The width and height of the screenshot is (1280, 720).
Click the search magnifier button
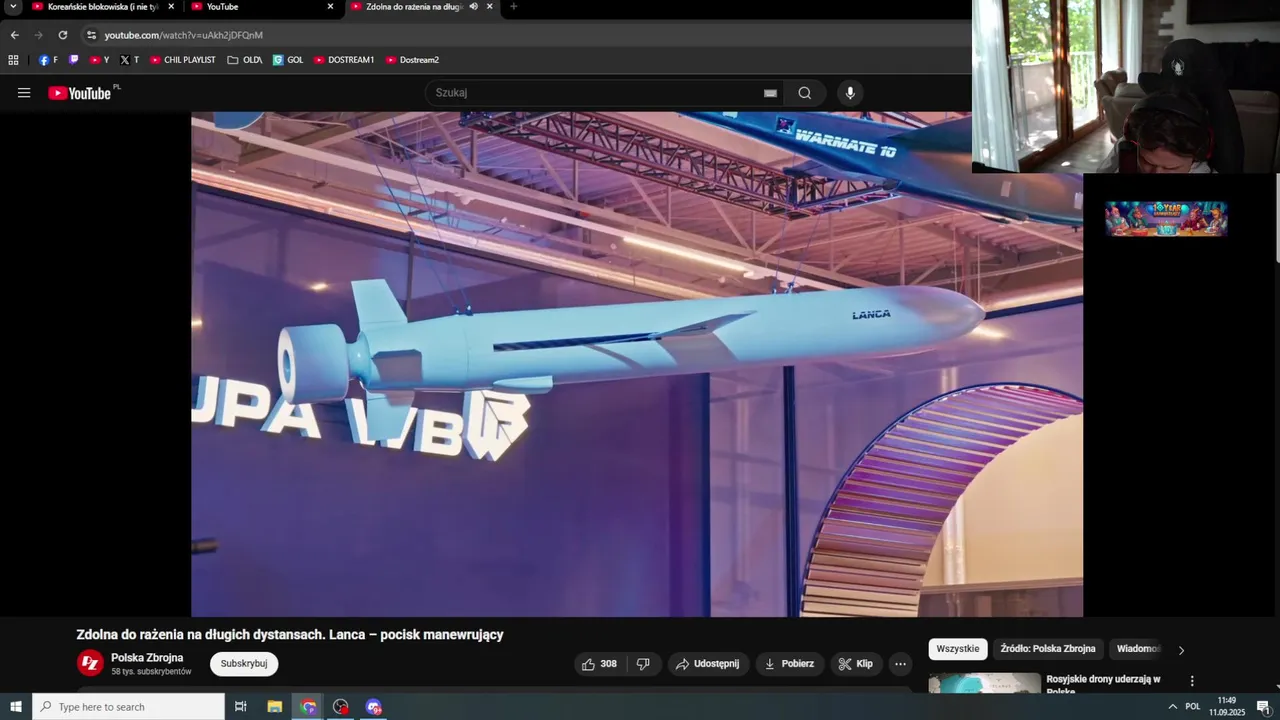point(805,93)
